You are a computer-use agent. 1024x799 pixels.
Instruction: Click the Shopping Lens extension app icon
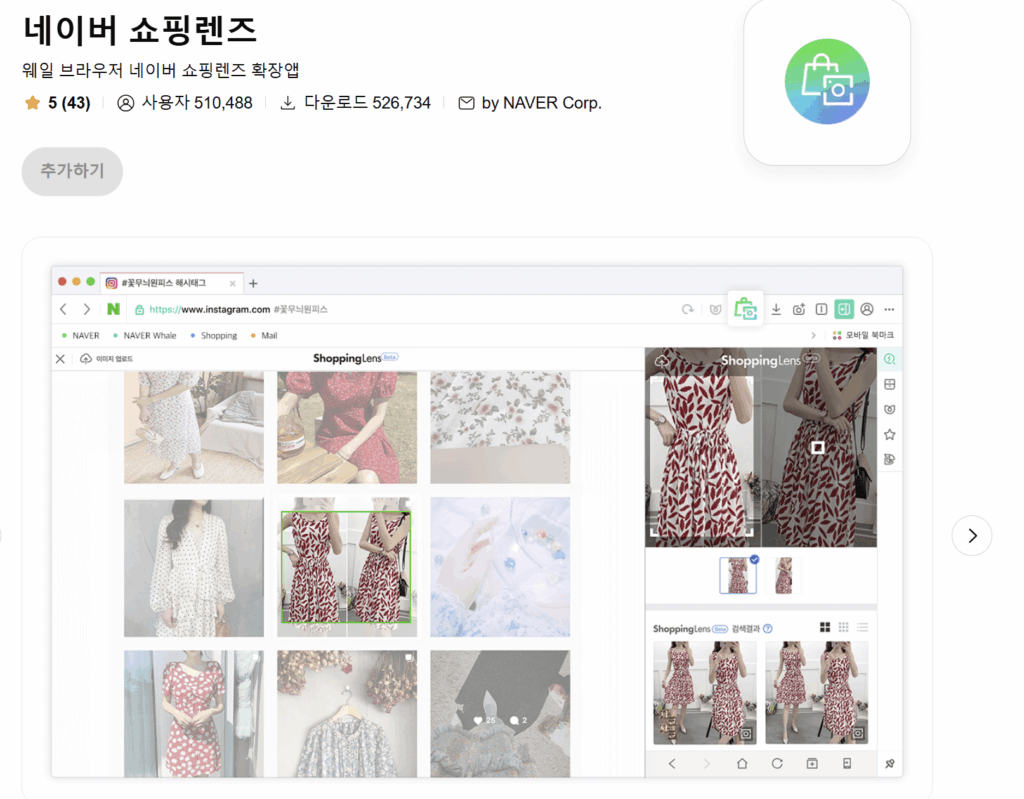point(826,81)
